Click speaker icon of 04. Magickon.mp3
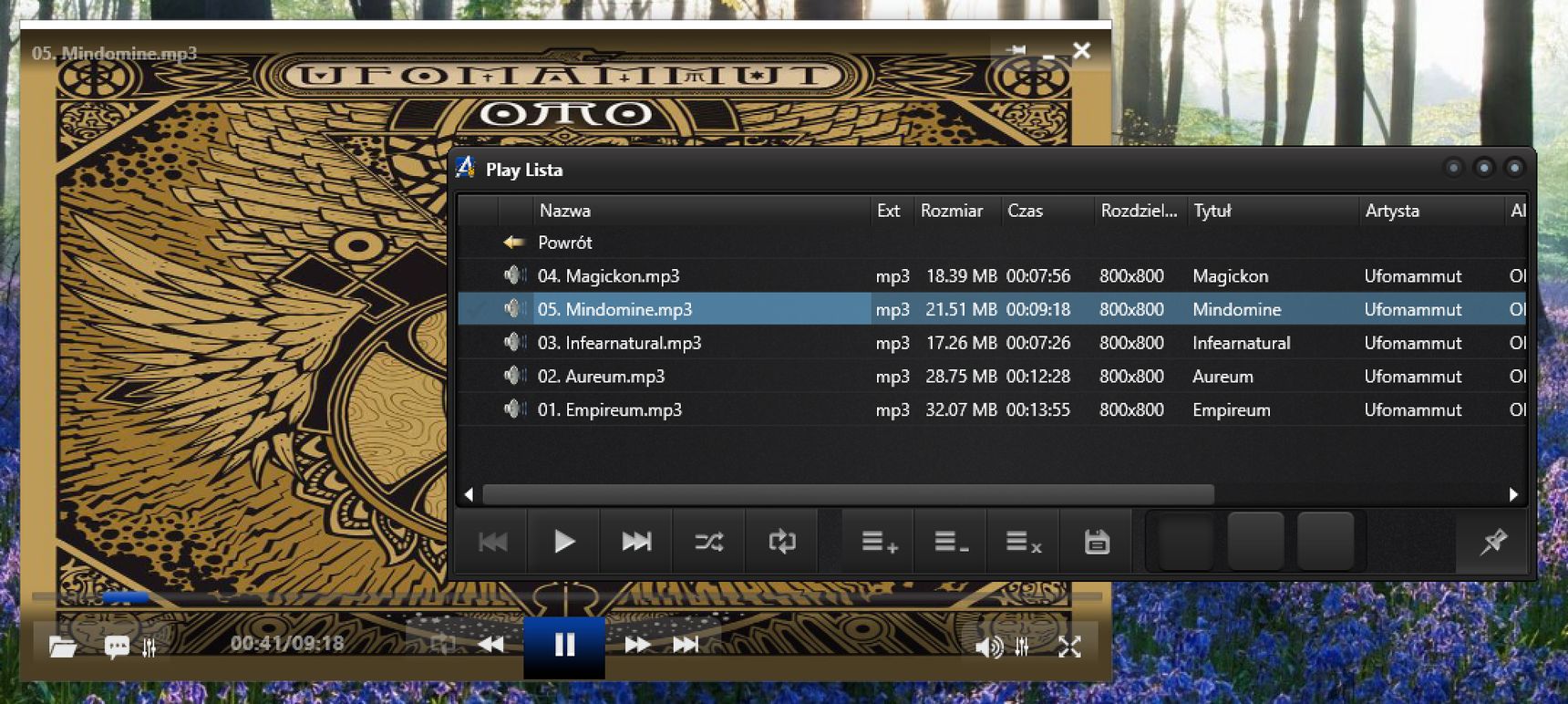 (515, 274)
